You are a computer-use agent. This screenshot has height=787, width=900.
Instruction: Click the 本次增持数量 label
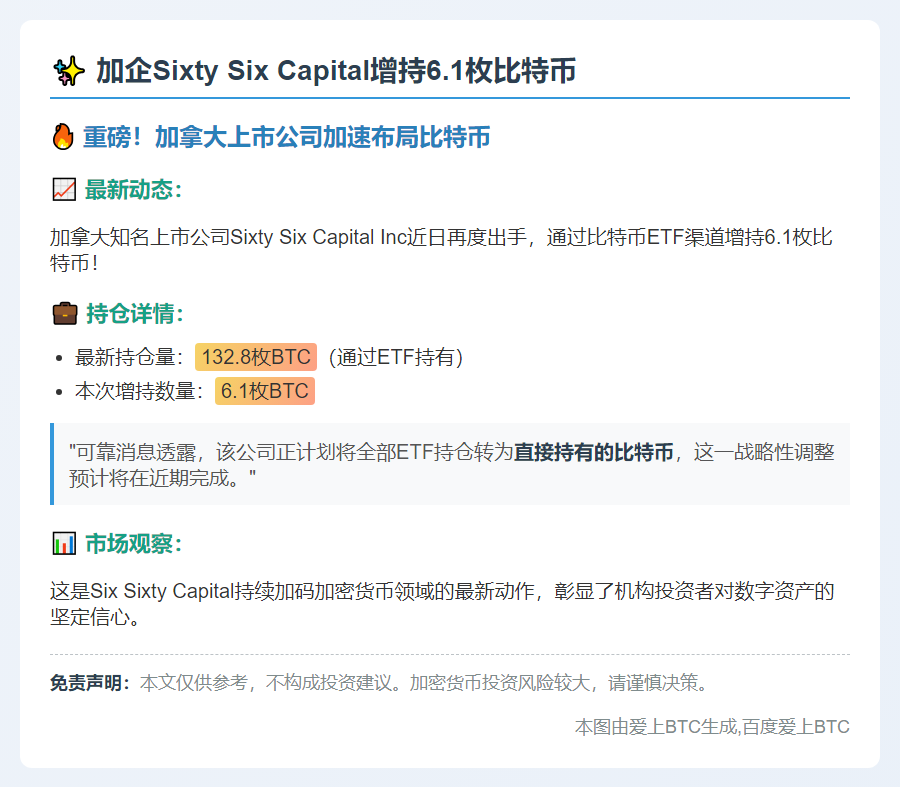[139, 391]
